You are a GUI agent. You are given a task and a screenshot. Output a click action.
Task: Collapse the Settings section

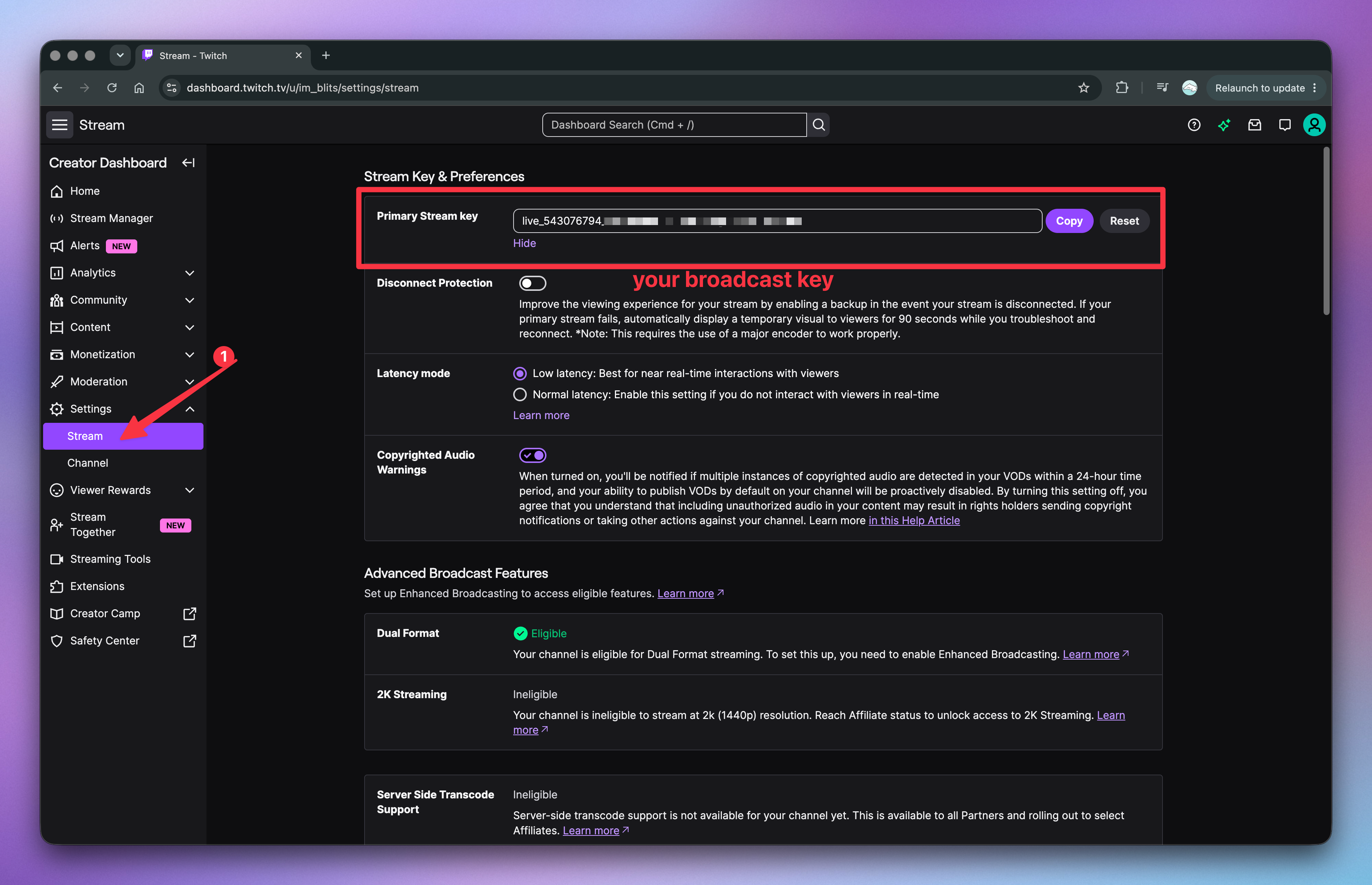tap(189, 409)
